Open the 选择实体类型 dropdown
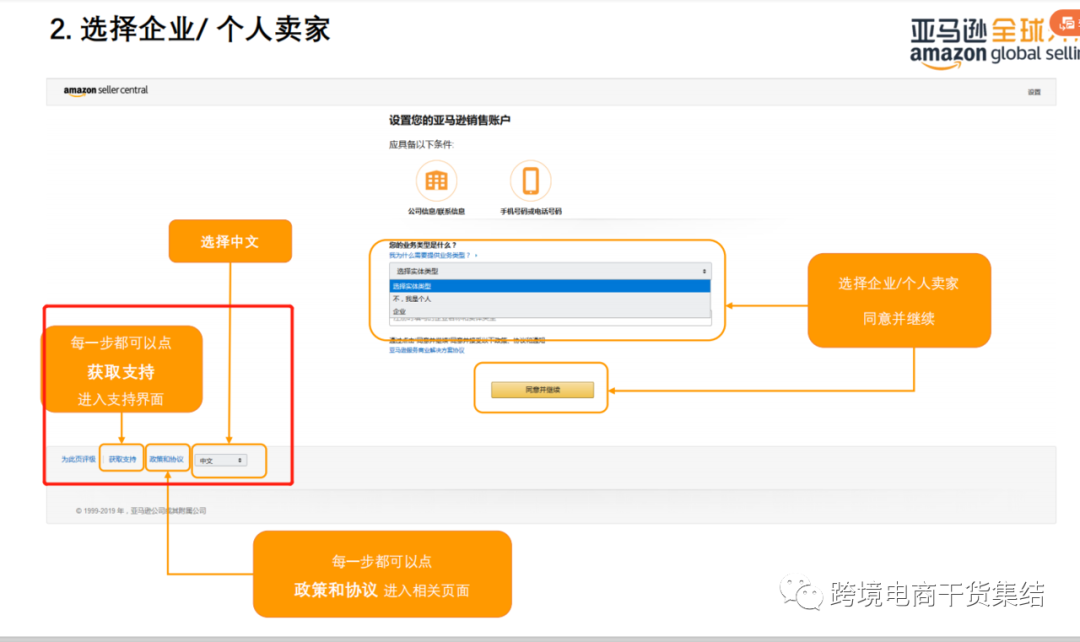This screenshot has height=642, width=1080. (550, 270)
